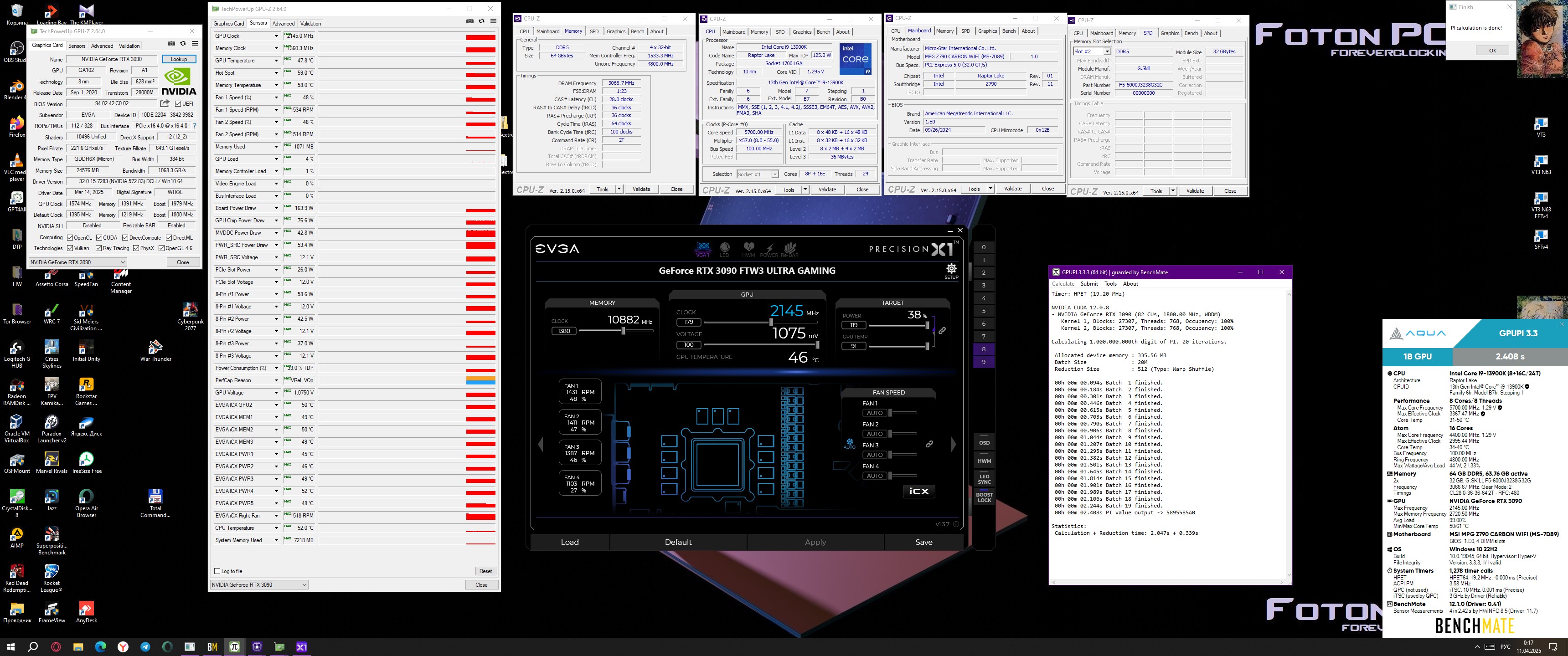
Task: Toggle the UEFI checkbox in GPU-Z
Action: [178, 104]
